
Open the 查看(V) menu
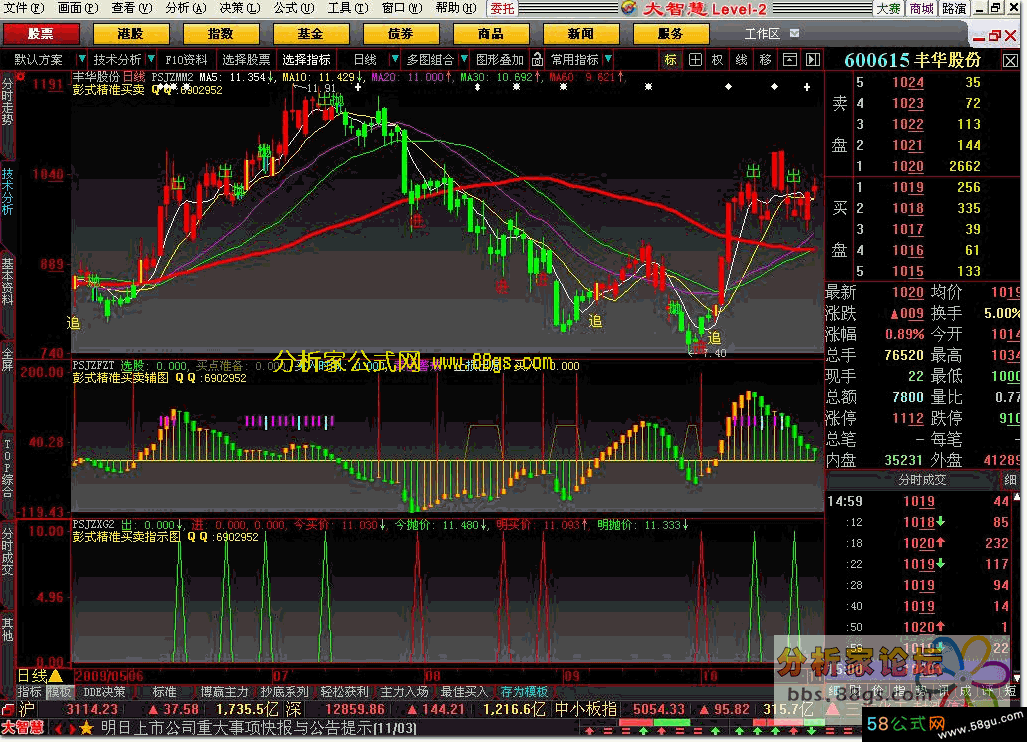(132, 8)
